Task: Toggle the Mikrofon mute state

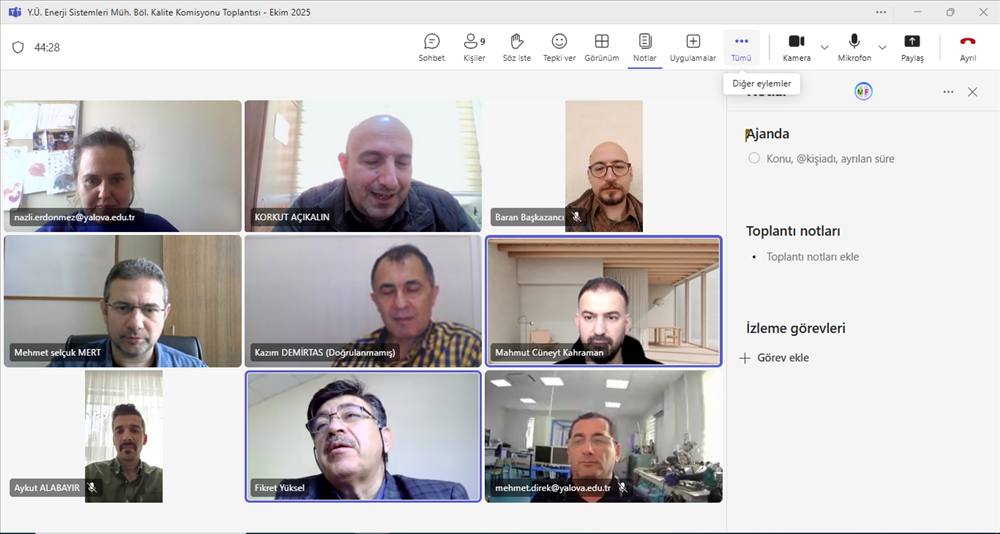Action: (854, 46)
